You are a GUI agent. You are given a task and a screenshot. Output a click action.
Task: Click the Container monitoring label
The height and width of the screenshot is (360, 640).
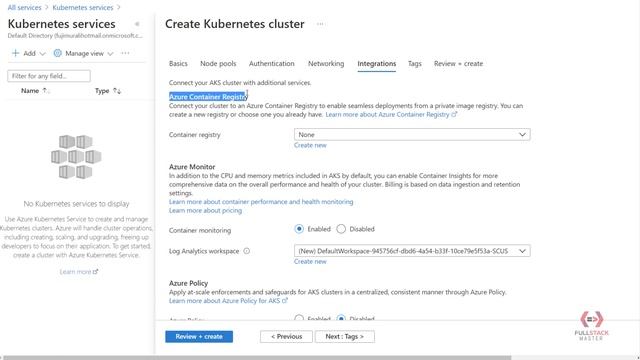click(x=200, y=231)
